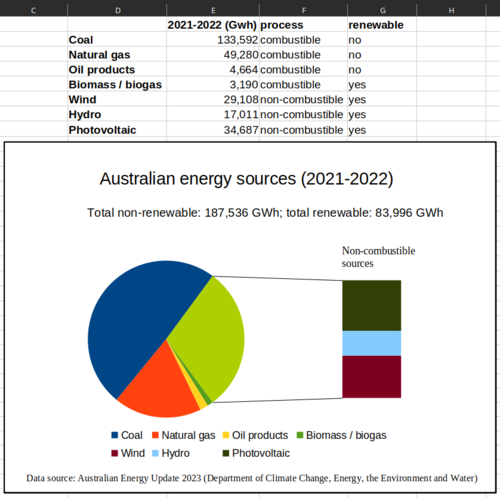Image resolution: width=500 pixels, height=498 pixels.
Task: Select column F header
Action: coord(303,10)
